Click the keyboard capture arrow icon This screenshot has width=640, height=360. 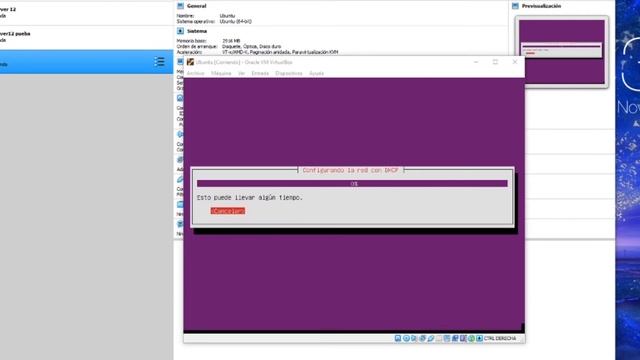click(x=480, y=338)
